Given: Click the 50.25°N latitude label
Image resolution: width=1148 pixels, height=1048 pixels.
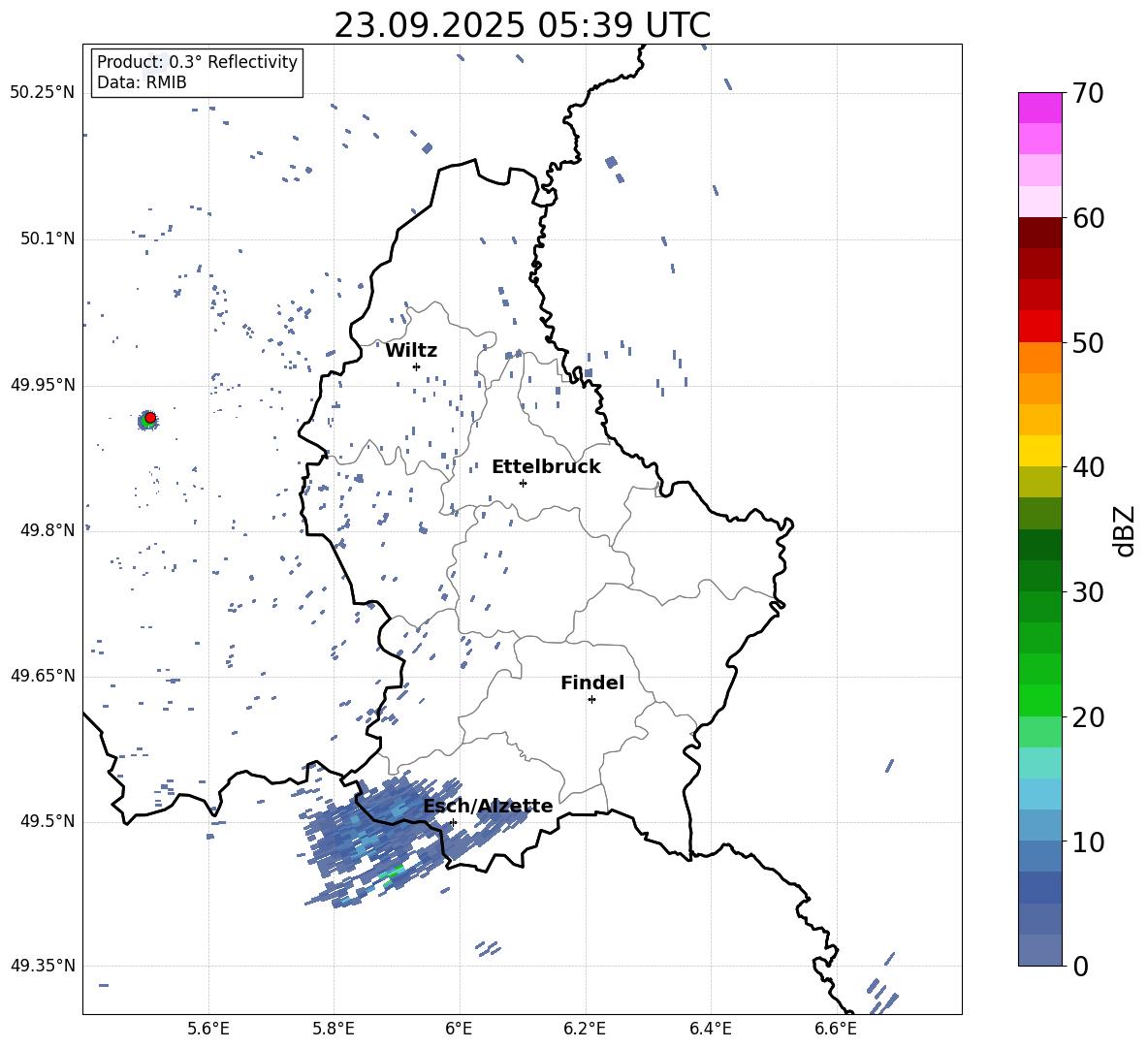Looking at the screenshot, I should tap(43, 93).
